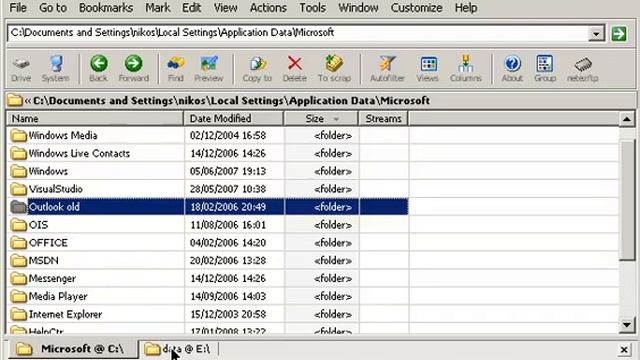Sort by the Streams column header
The height and width of the screenshot is (360, 640).
(x=383, y=119)
